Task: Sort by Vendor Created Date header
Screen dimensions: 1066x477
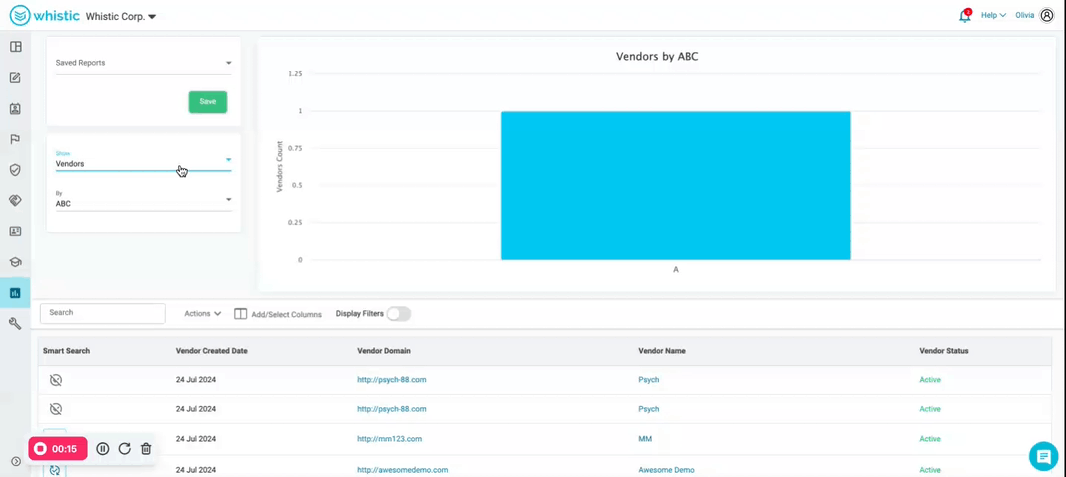Action: [x=211, y=351]
